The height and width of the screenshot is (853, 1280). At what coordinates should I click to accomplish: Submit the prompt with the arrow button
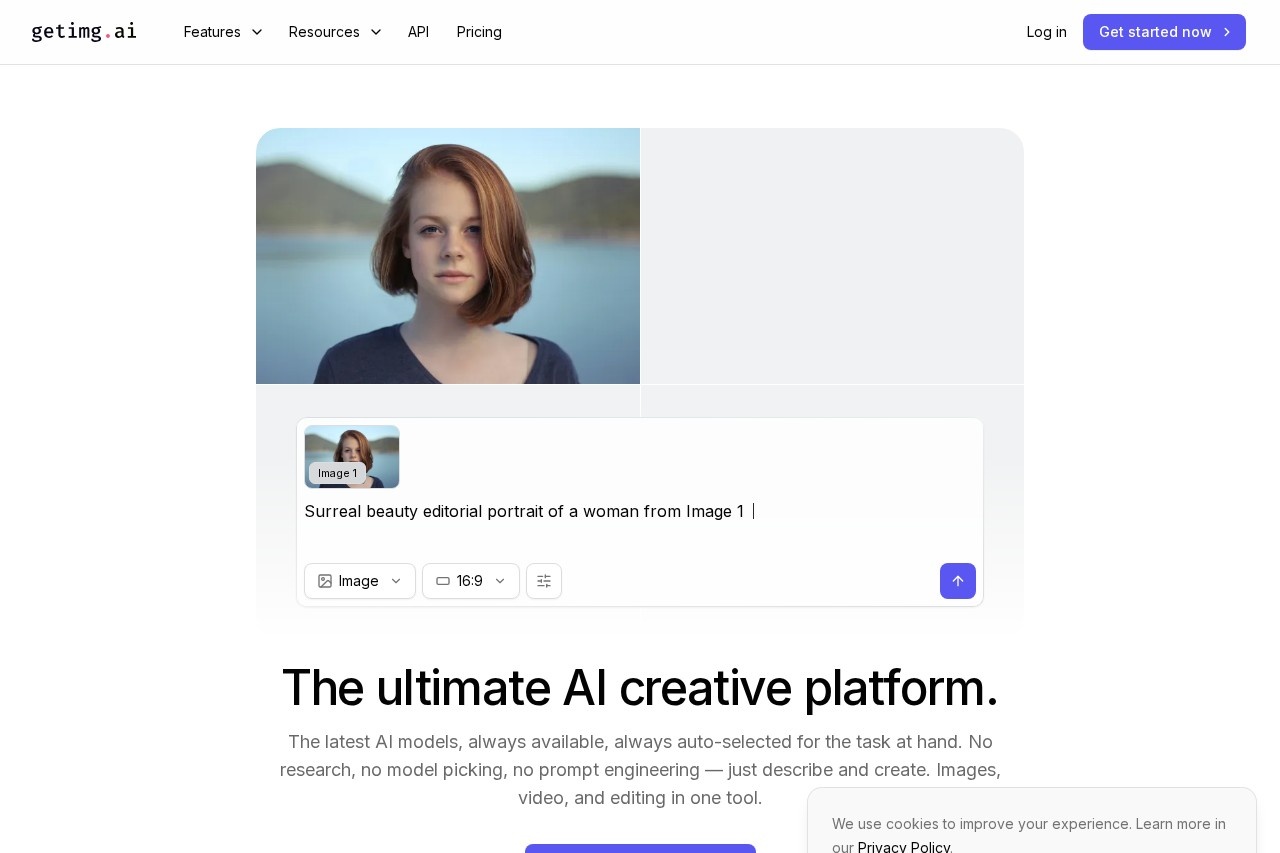point(958,581)
